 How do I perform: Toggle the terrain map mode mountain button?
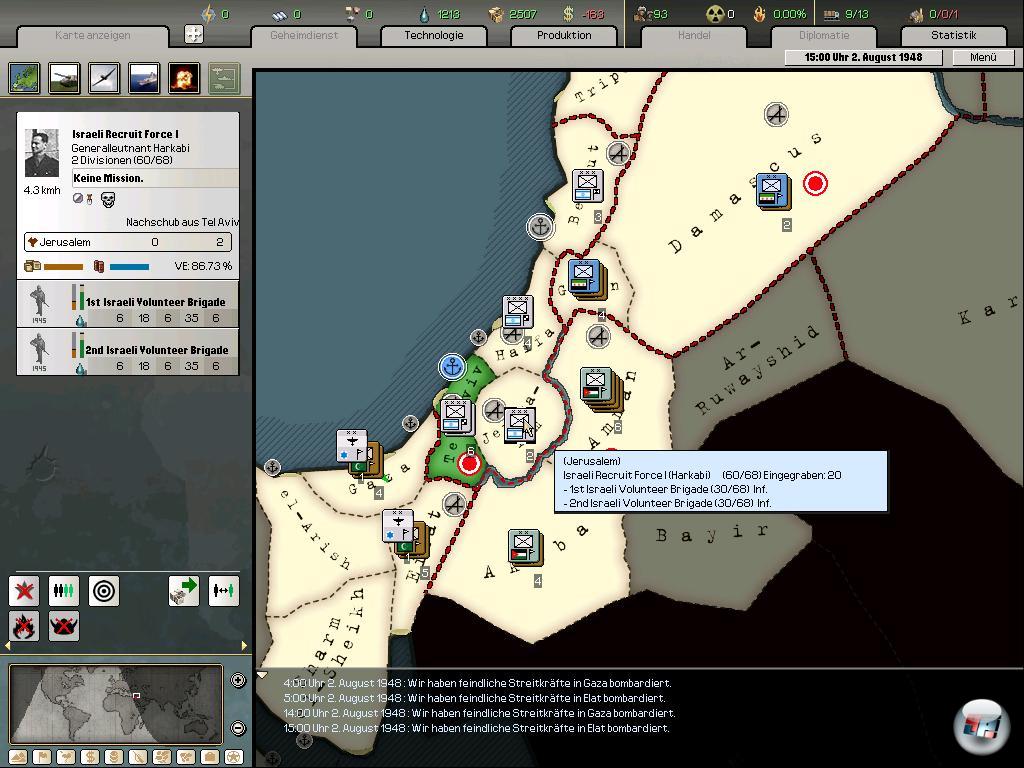[18, 757]
